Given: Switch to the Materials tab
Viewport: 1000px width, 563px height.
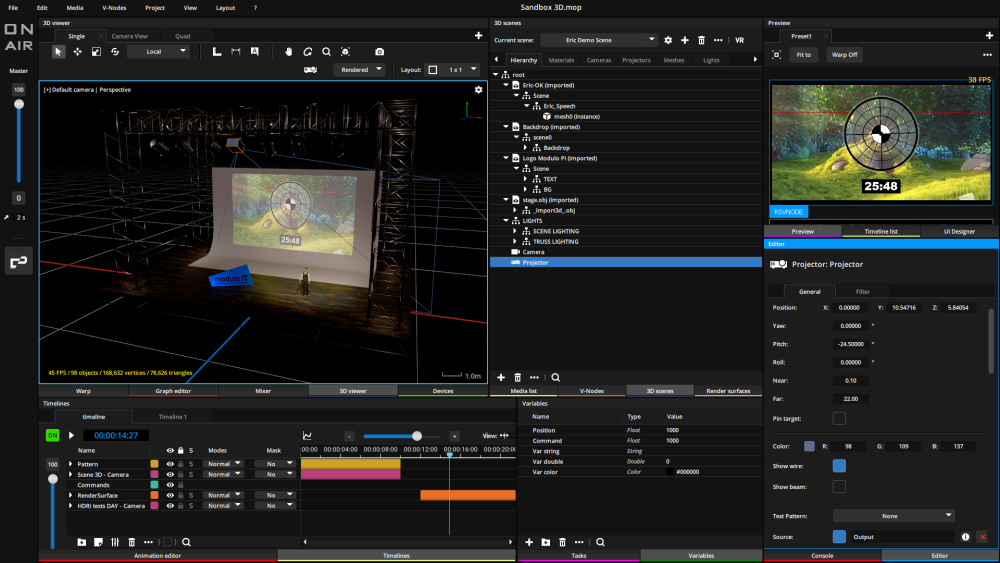Looking at the screenshot, I should tap(561, 60).
